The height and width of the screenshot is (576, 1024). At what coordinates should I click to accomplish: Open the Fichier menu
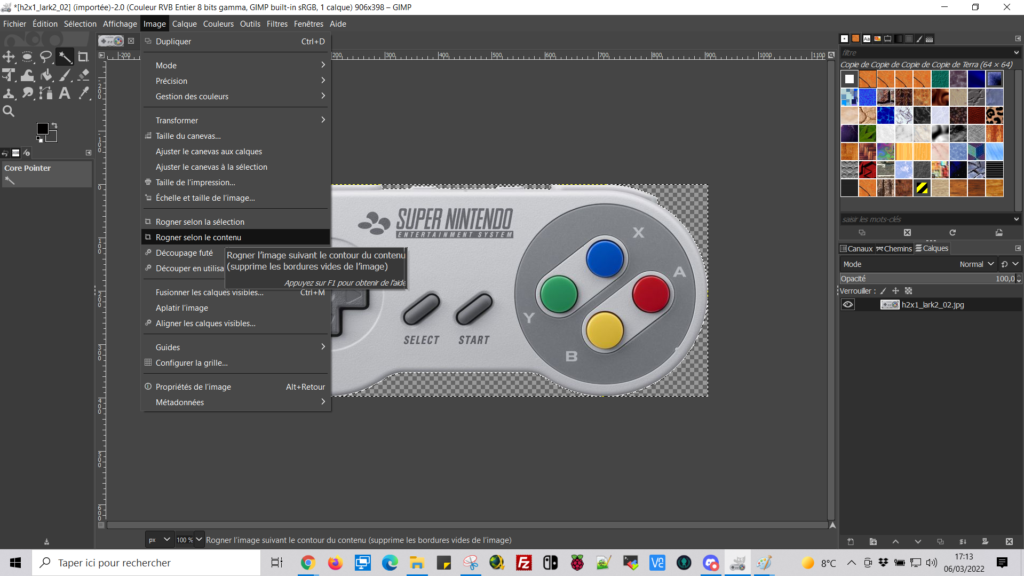coord(14,24)
